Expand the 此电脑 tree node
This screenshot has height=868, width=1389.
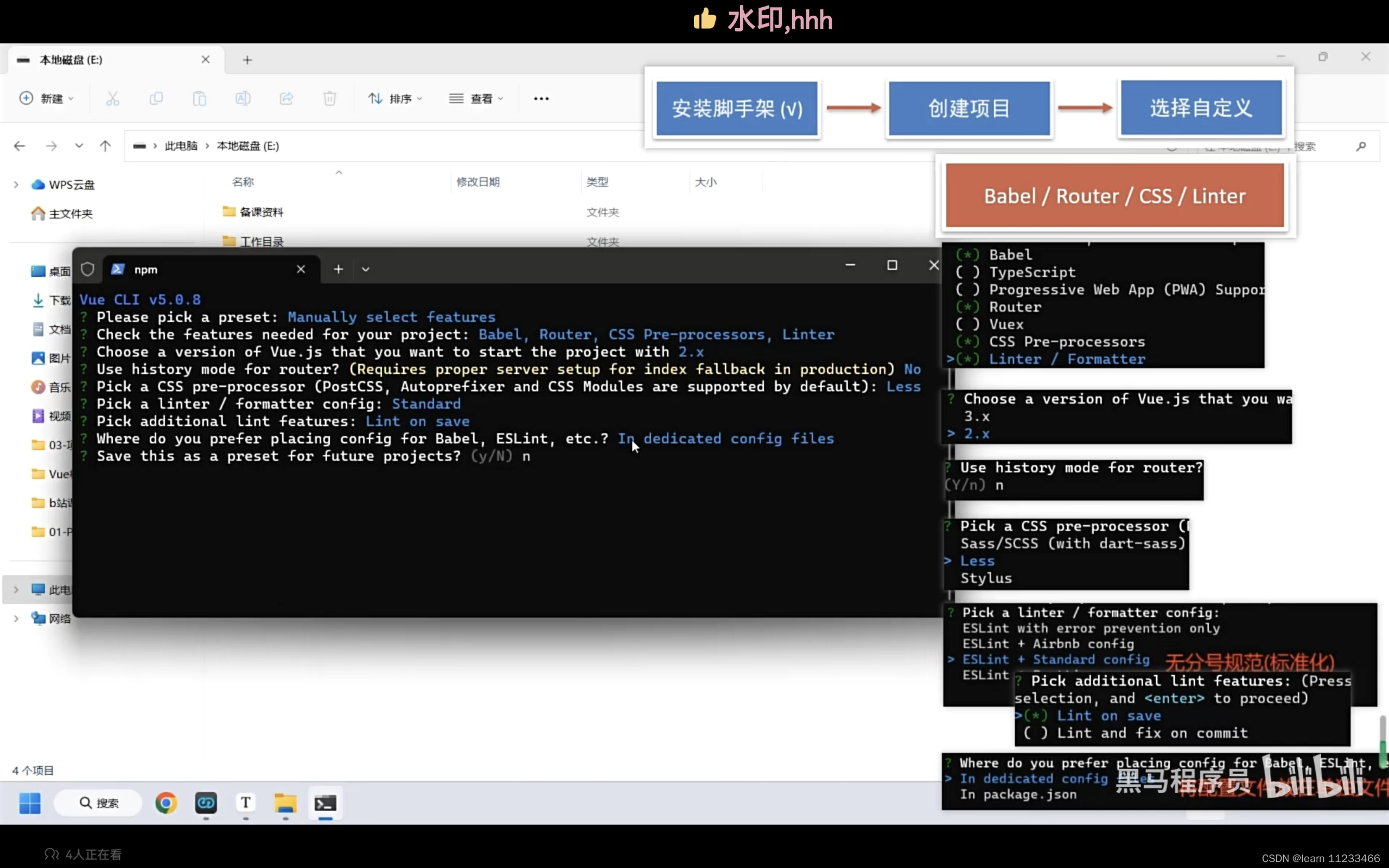pyautogui.click(x=16, y=590)
